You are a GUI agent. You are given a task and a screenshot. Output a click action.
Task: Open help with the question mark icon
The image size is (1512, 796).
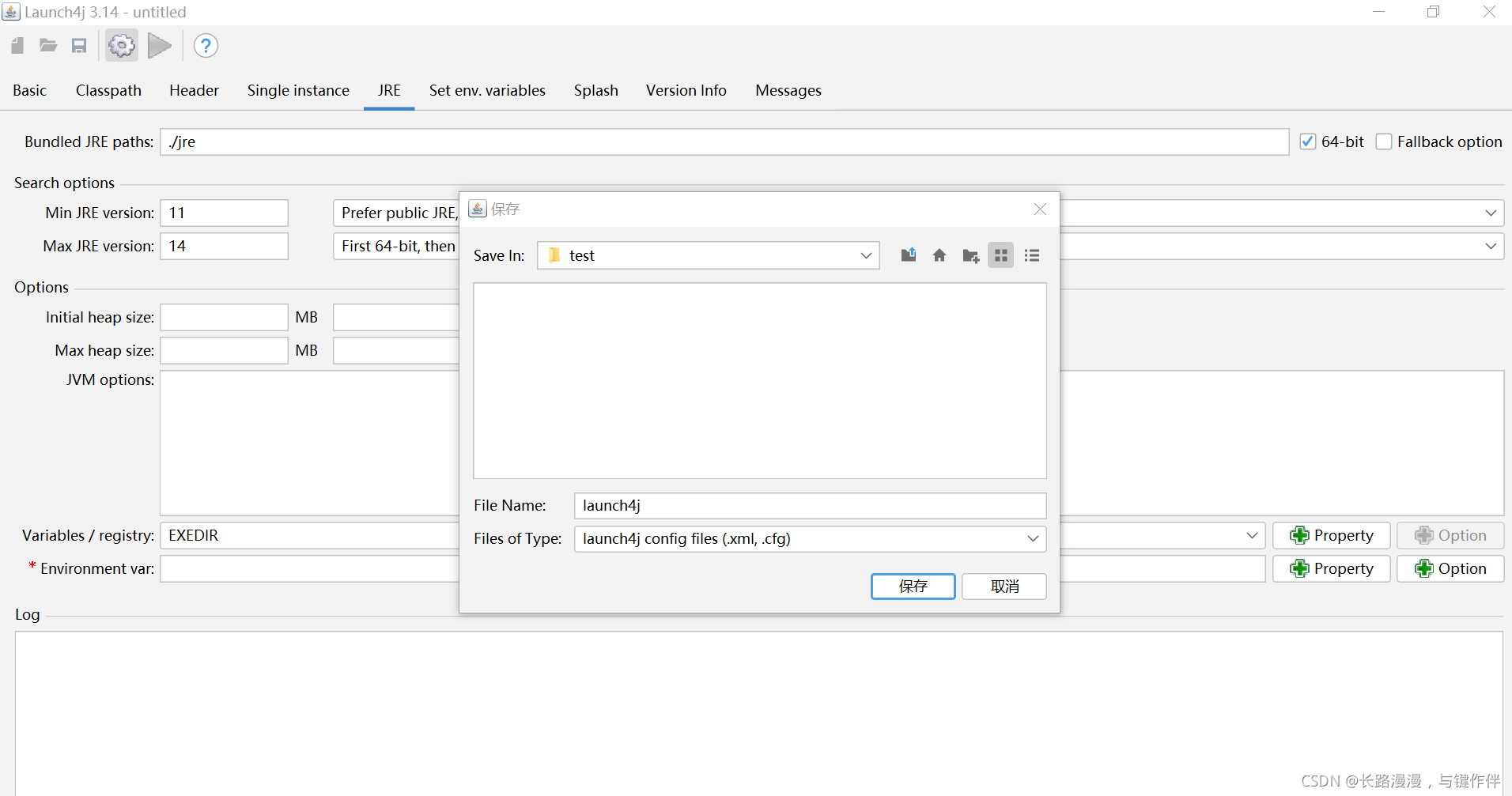point(206,46)
